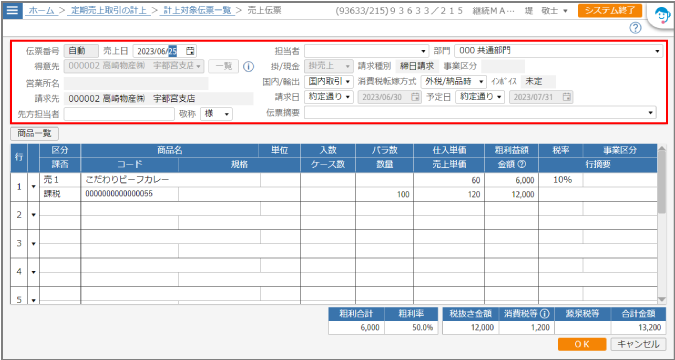Image resolution: width=675 pixels, height=360 pixels.
Task: Expand row 1 dropdown arrow
Action: (x=34, y=187)
